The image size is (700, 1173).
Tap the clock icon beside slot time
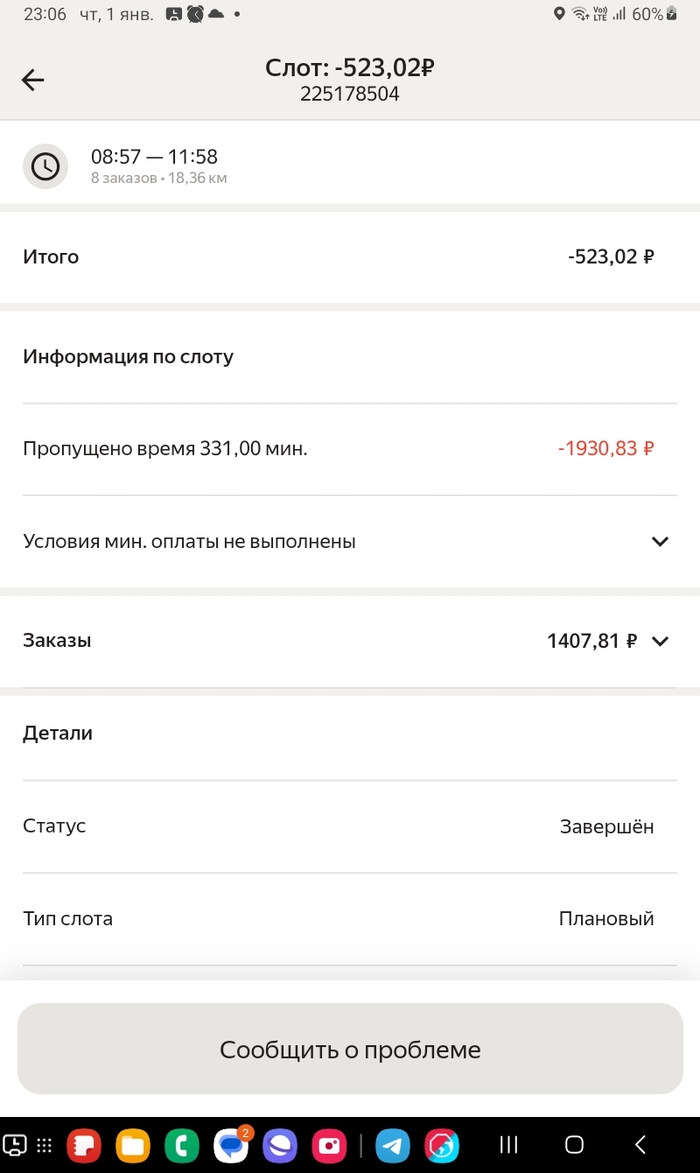point(45,166)
